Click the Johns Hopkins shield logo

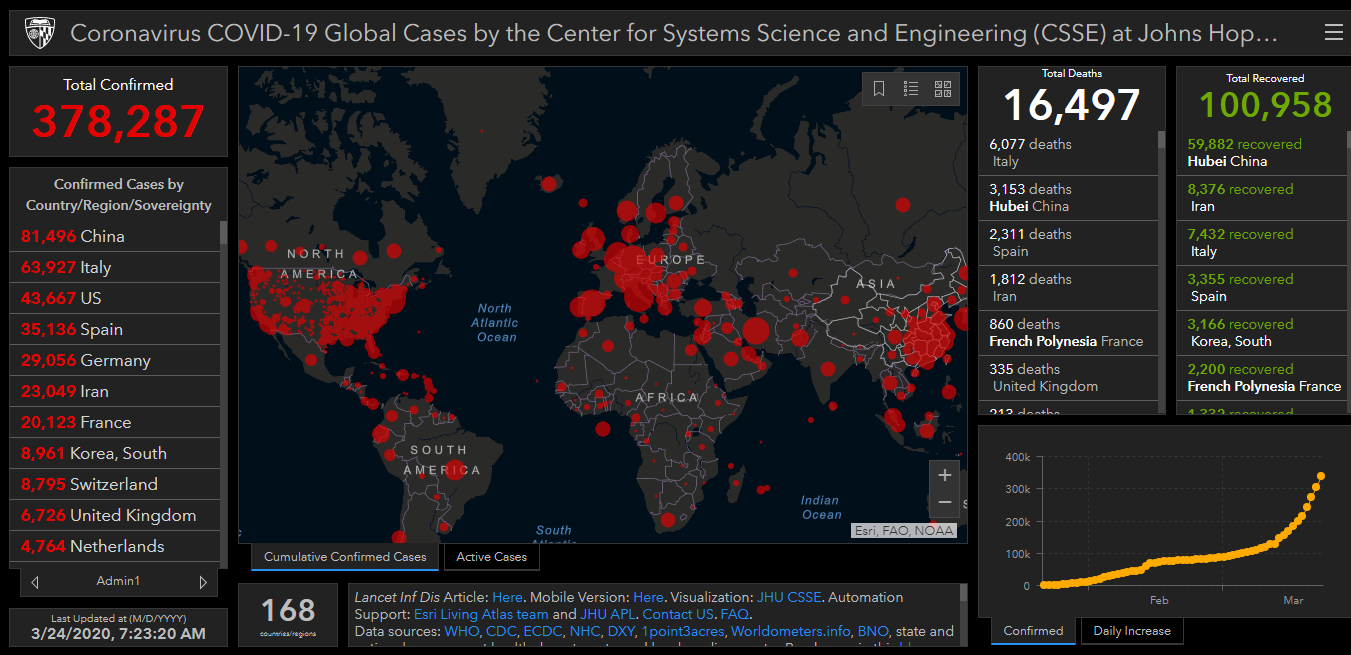click(x=40, y=33)
